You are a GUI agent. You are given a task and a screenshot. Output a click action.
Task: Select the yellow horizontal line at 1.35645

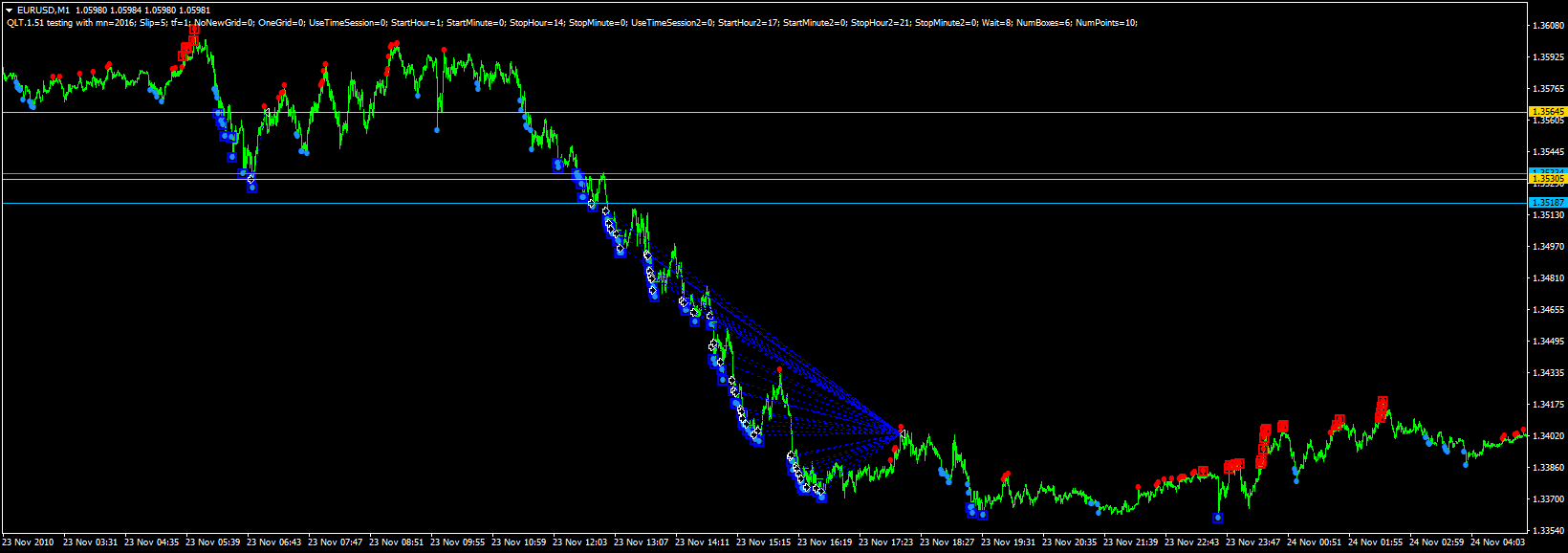pos(765,112)
